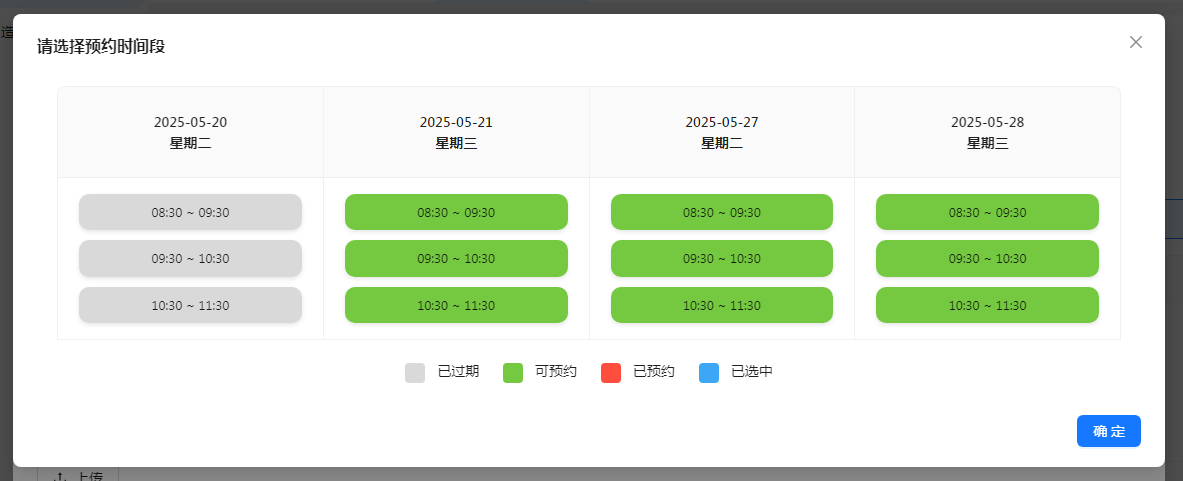Click expired 10:30 ~ 11:30 slot on 2025-05-20
Screen dimensions: 1183x481
tap(190, 305)
